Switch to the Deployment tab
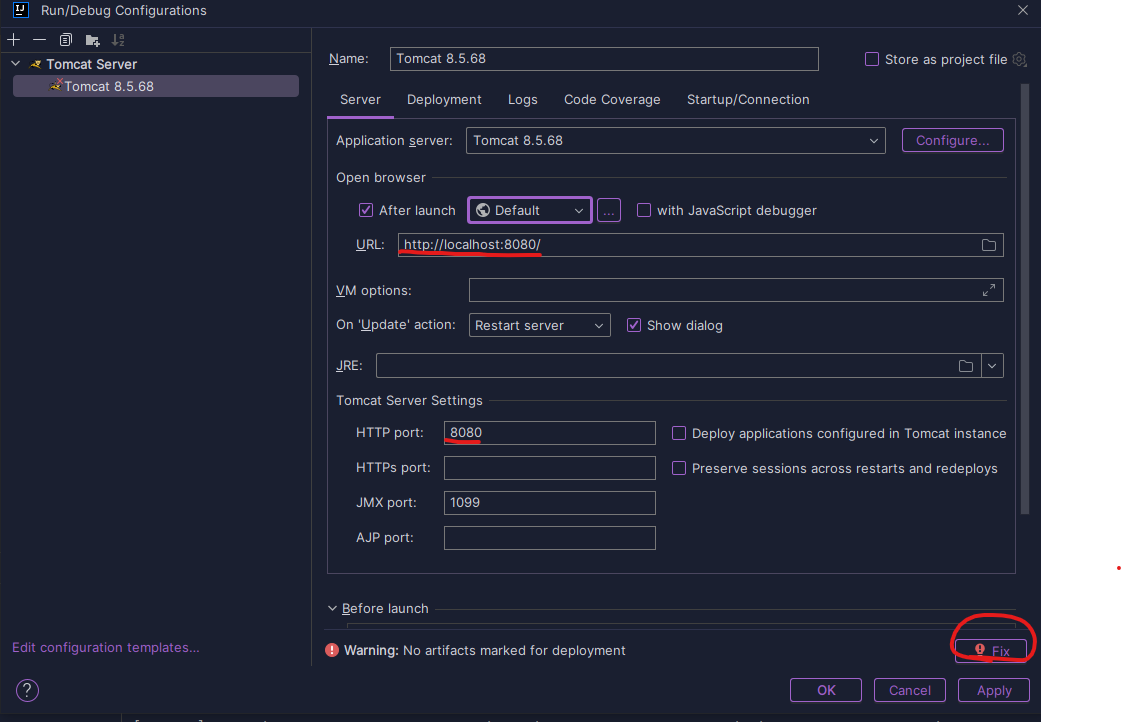 click(x=444, y=99)
